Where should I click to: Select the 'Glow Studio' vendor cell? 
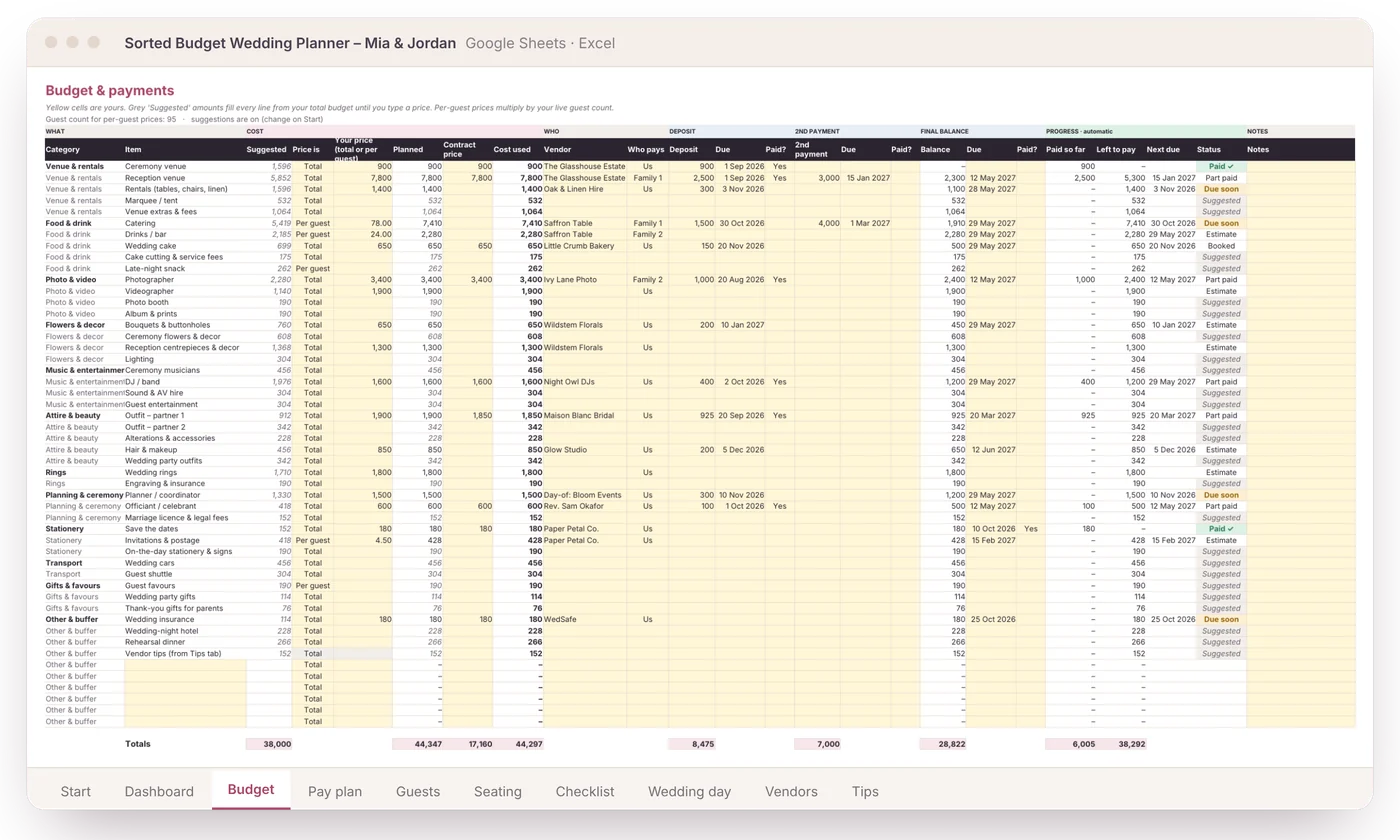[585, 450]
